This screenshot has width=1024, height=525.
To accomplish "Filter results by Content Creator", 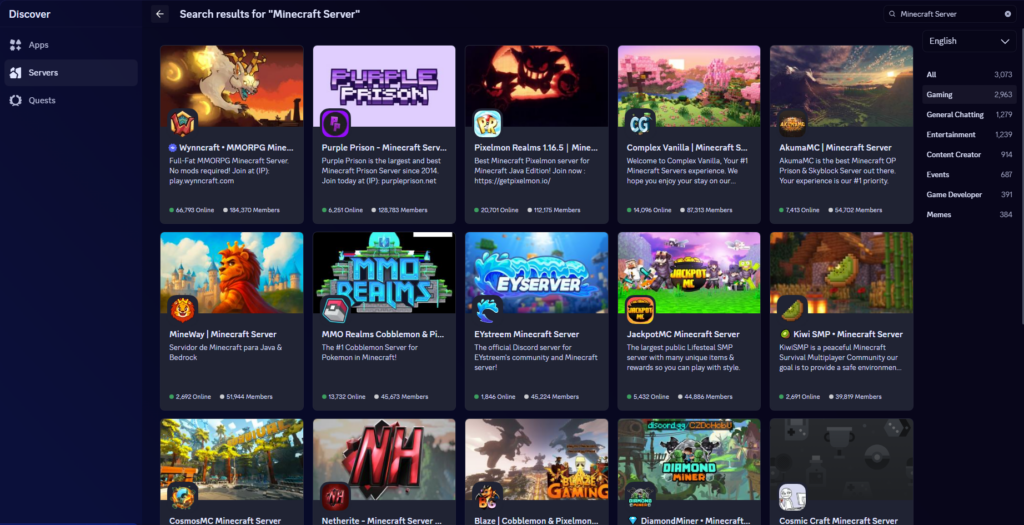I will coord(969,155).
